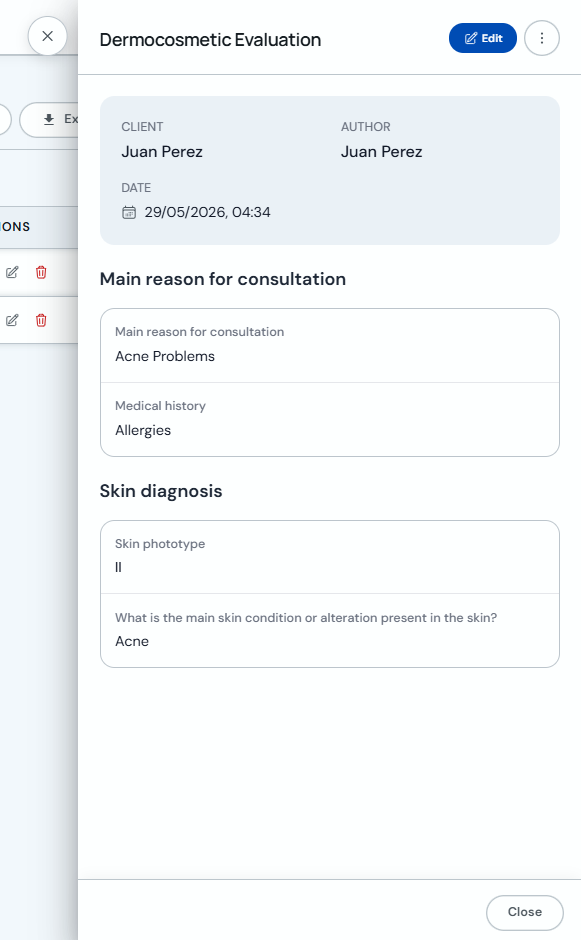Click the CLIENT label
The image size is (581, 940).
tap(142, 126)
